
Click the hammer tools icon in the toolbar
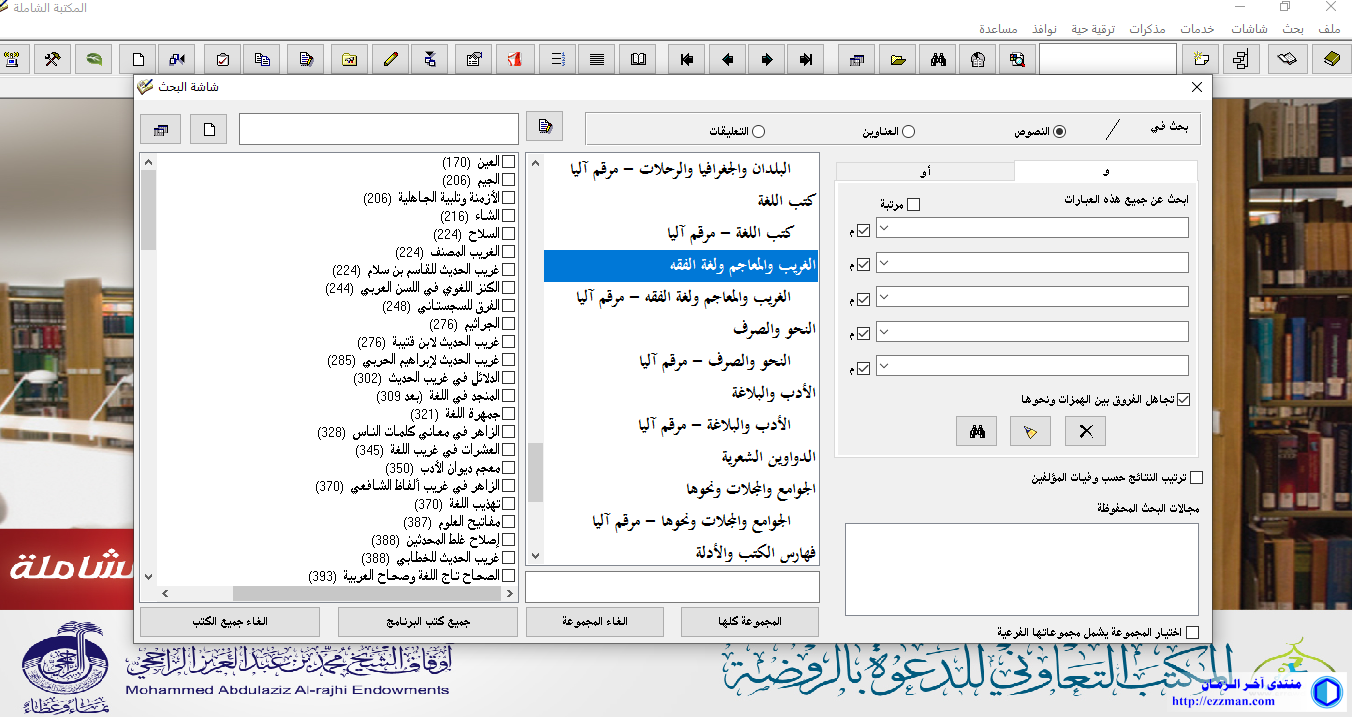pos(52,59)
